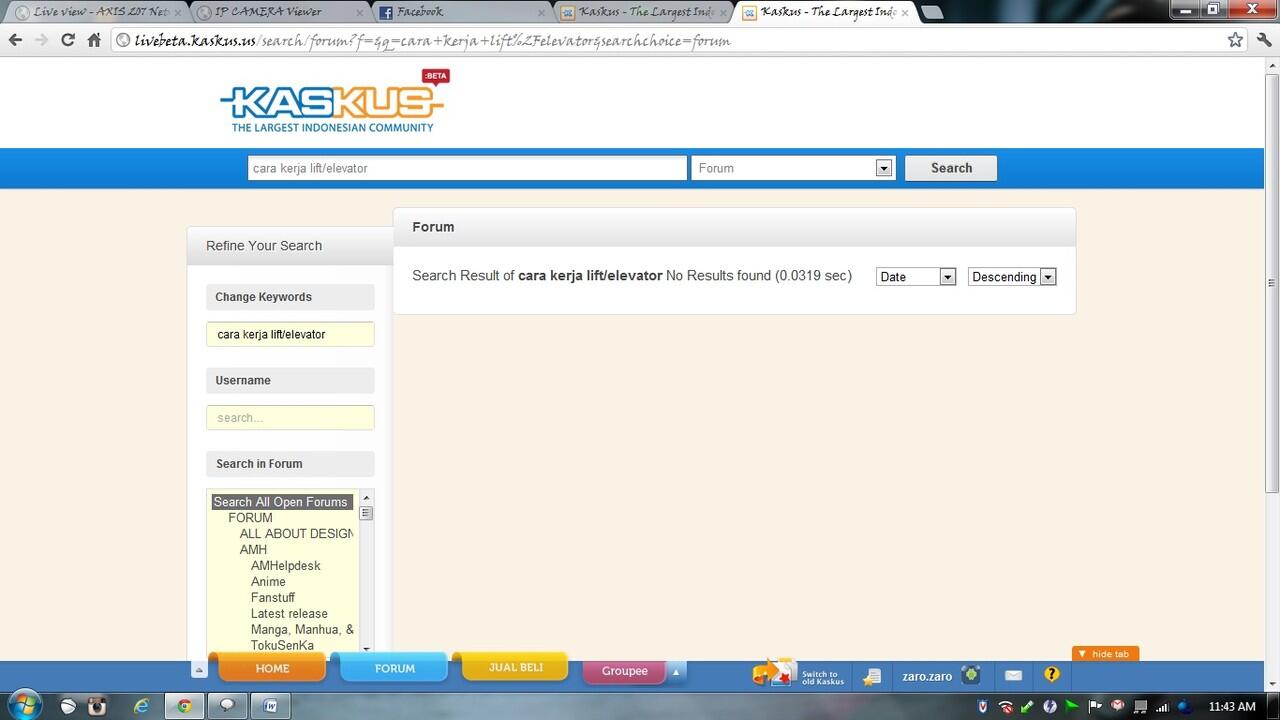Viewport: 1280px width, 720px height.
Task: Switch to first Kaskus tab
Action: click(642, 12)
